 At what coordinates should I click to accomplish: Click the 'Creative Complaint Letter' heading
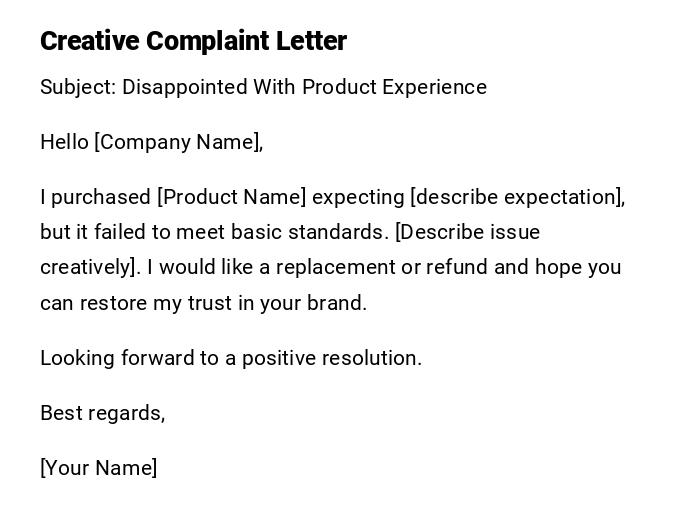click(x=193, y=41)
